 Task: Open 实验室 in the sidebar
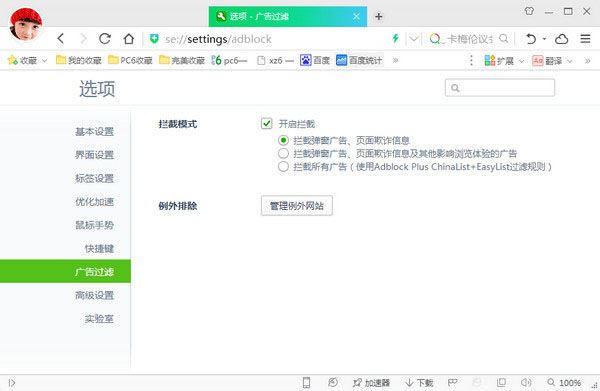99,318
